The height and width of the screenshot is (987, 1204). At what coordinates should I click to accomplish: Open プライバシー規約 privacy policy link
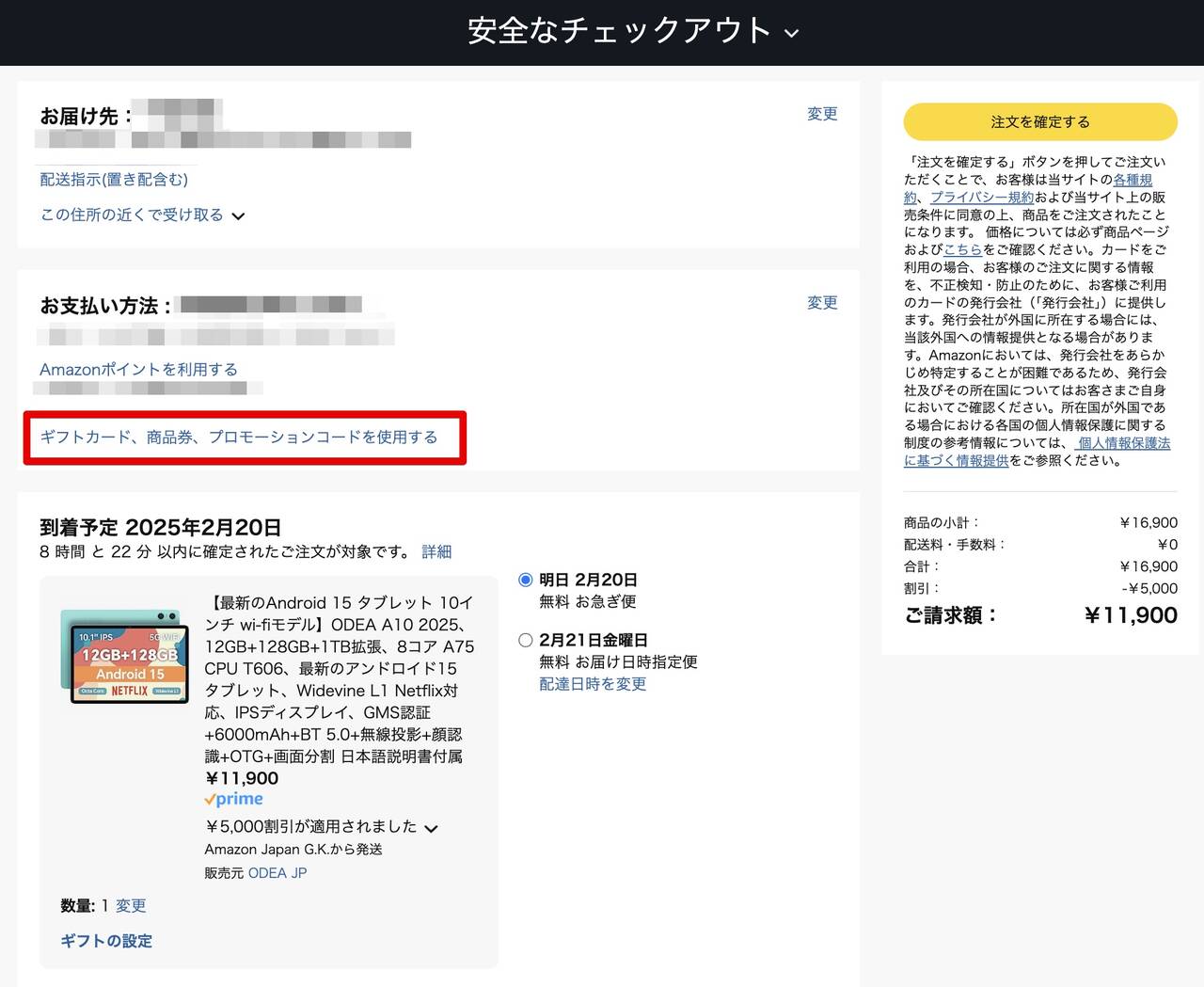[981, 198]
